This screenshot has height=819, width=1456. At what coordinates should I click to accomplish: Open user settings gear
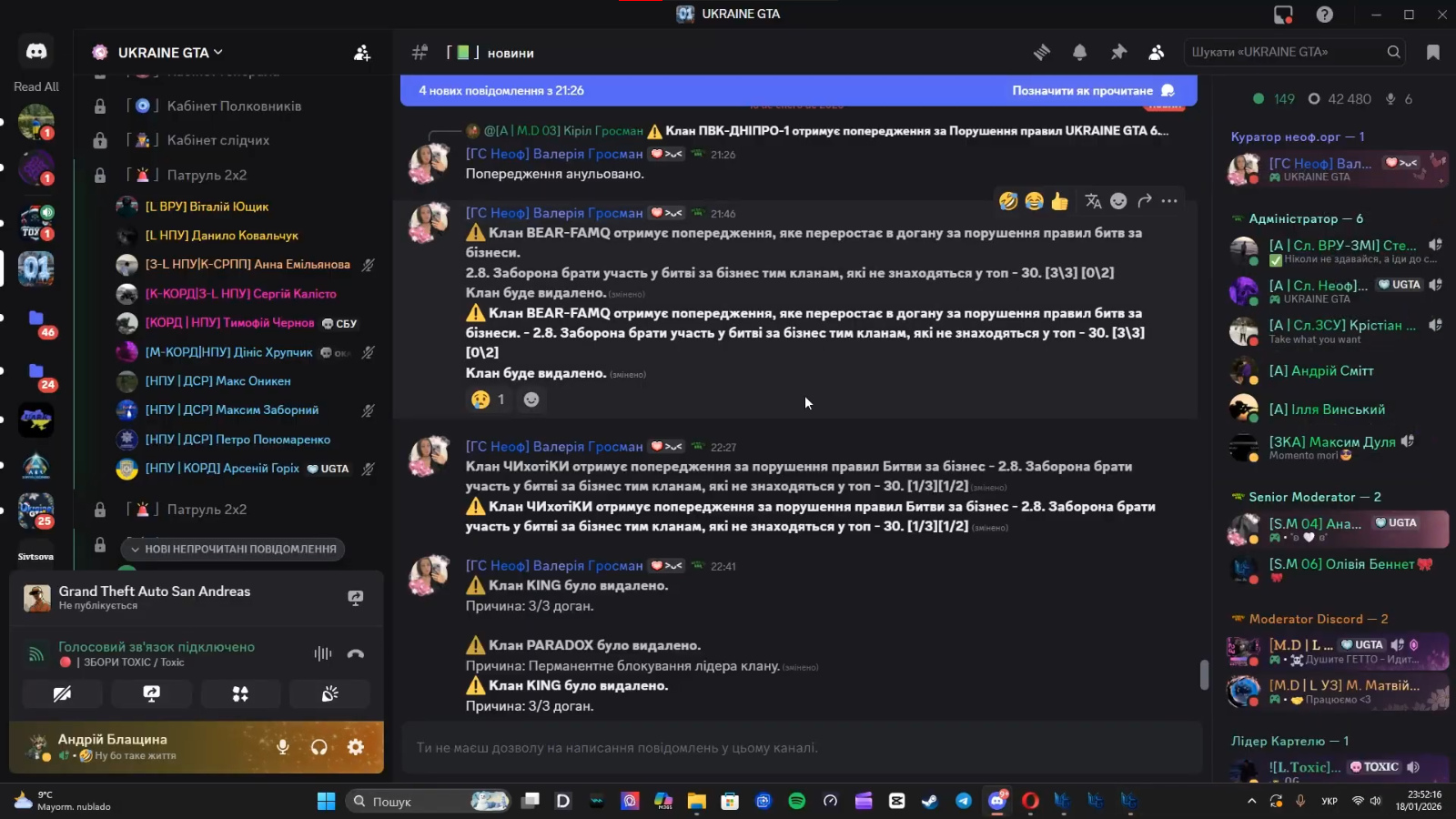click(356, 747)
